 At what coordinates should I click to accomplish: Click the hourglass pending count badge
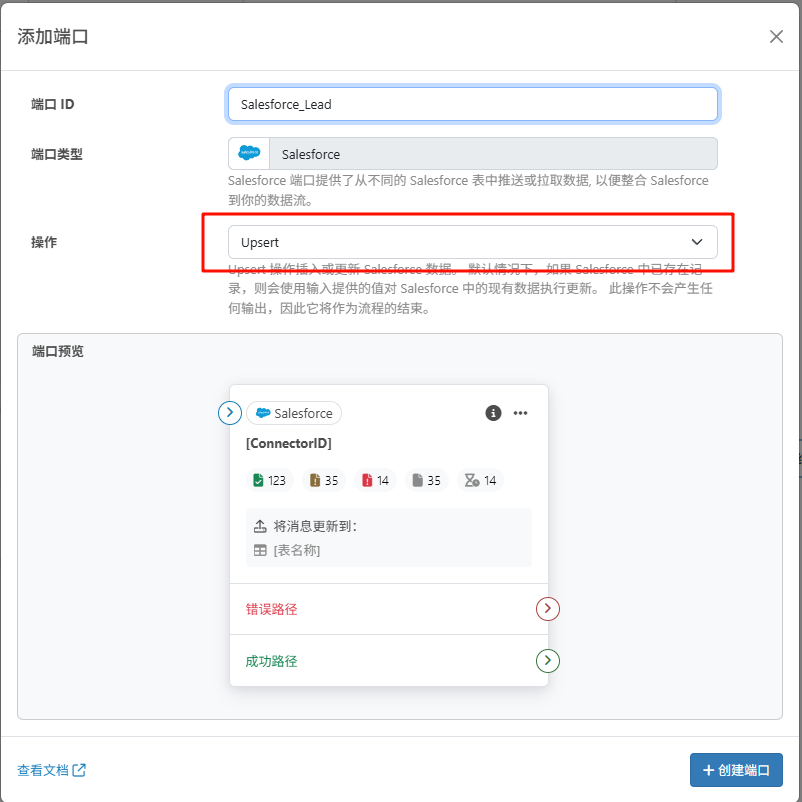click(480, 480)
